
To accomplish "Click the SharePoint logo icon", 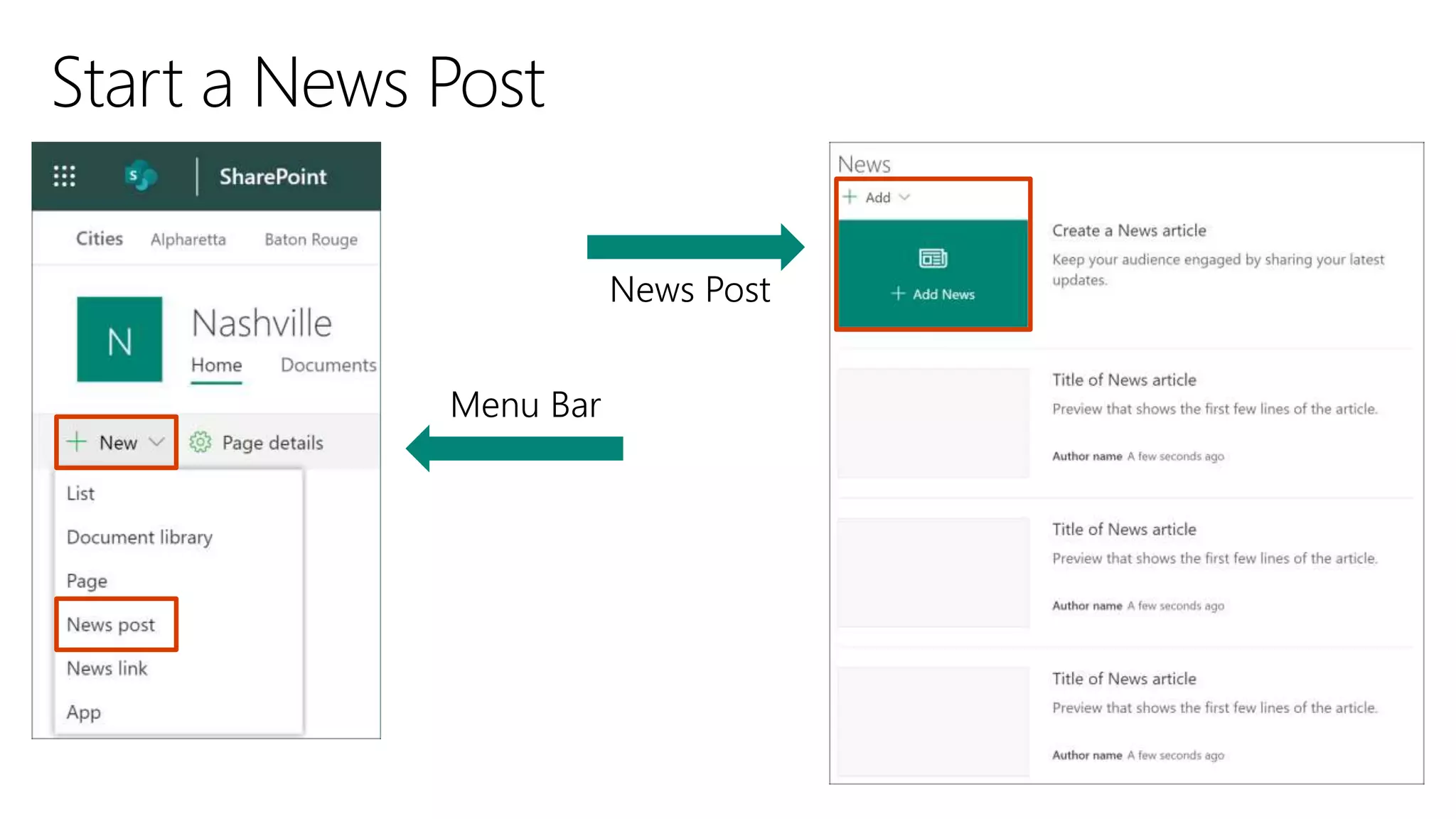I will click(x=140, y=176).
